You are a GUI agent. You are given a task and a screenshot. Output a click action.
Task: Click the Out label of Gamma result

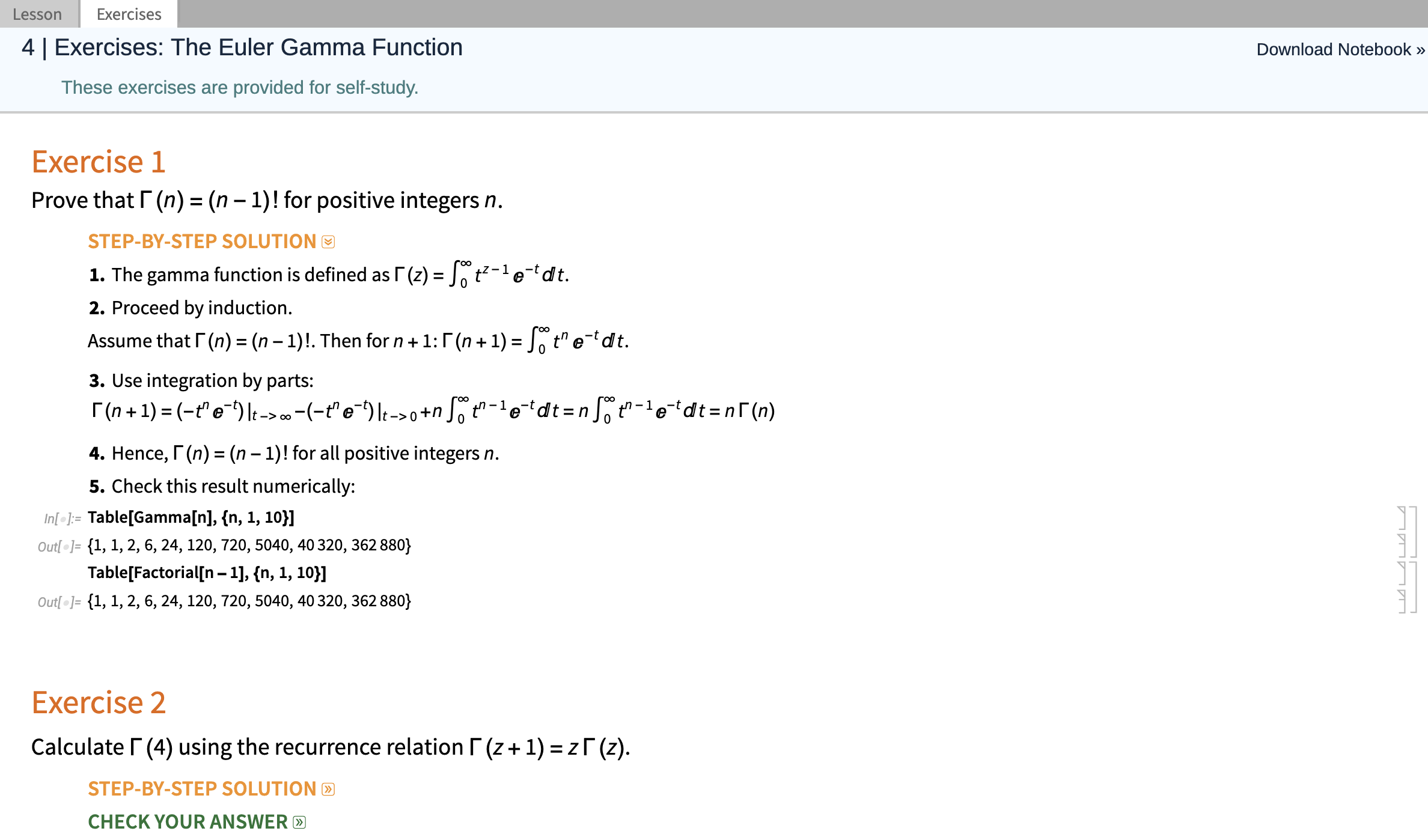[x=59, y=547]
